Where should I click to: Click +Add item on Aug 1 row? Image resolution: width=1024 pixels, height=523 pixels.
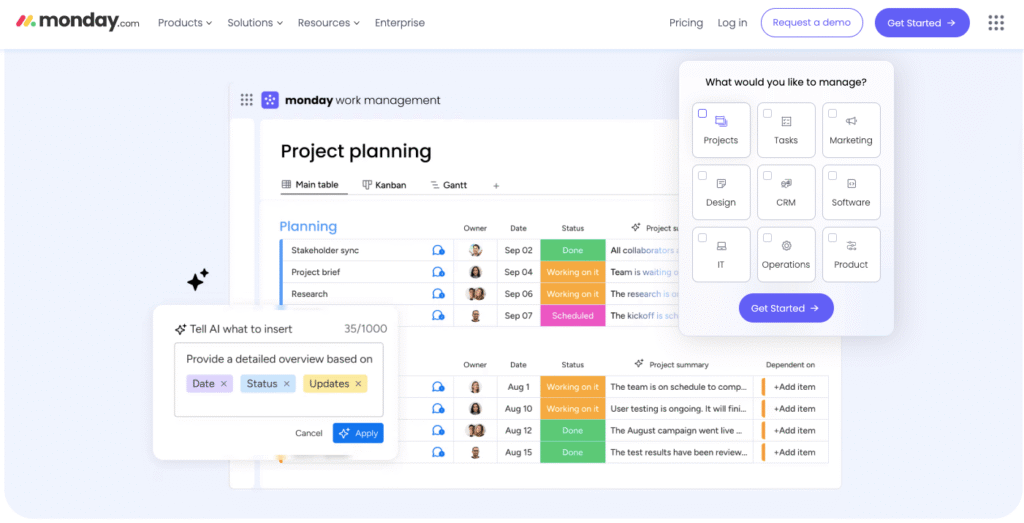795,387
